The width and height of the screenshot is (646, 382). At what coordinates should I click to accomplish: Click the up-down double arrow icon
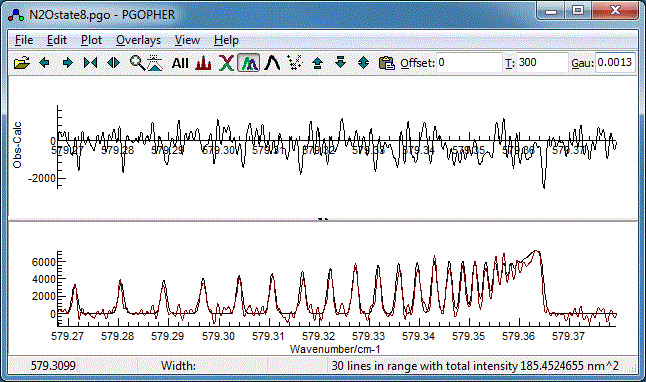[x=363, y=63]
